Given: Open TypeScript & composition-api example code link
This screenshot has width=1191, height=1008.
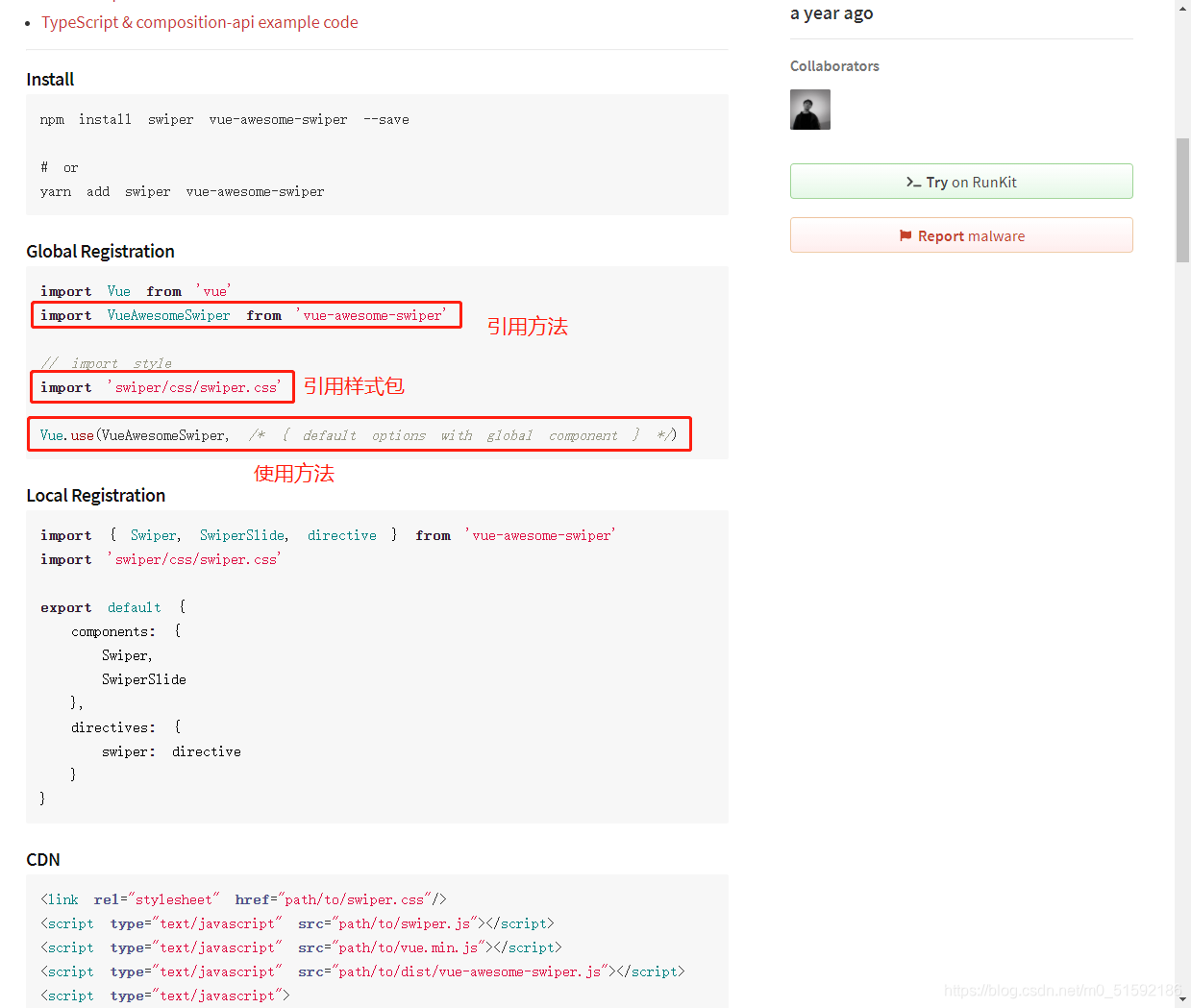Looking at the screenshot, I should (200, 22).
